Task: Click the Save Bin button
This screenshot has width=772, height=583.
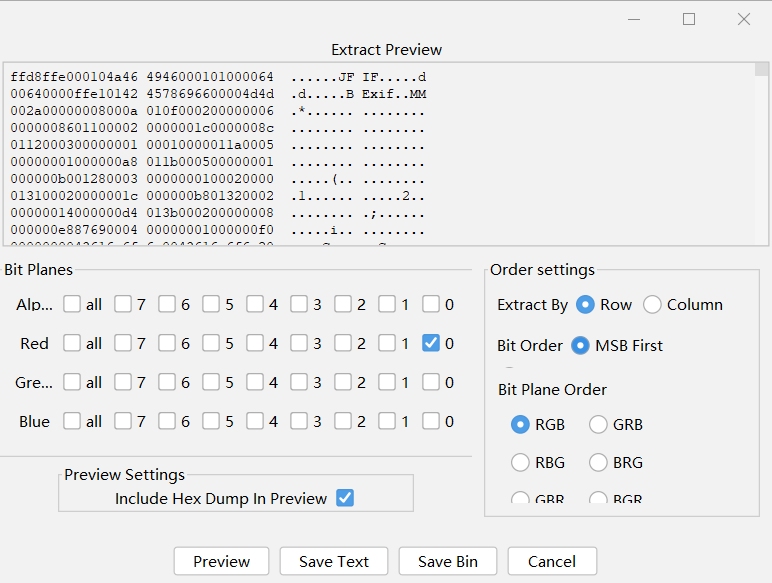Action: tap(448, 561)
